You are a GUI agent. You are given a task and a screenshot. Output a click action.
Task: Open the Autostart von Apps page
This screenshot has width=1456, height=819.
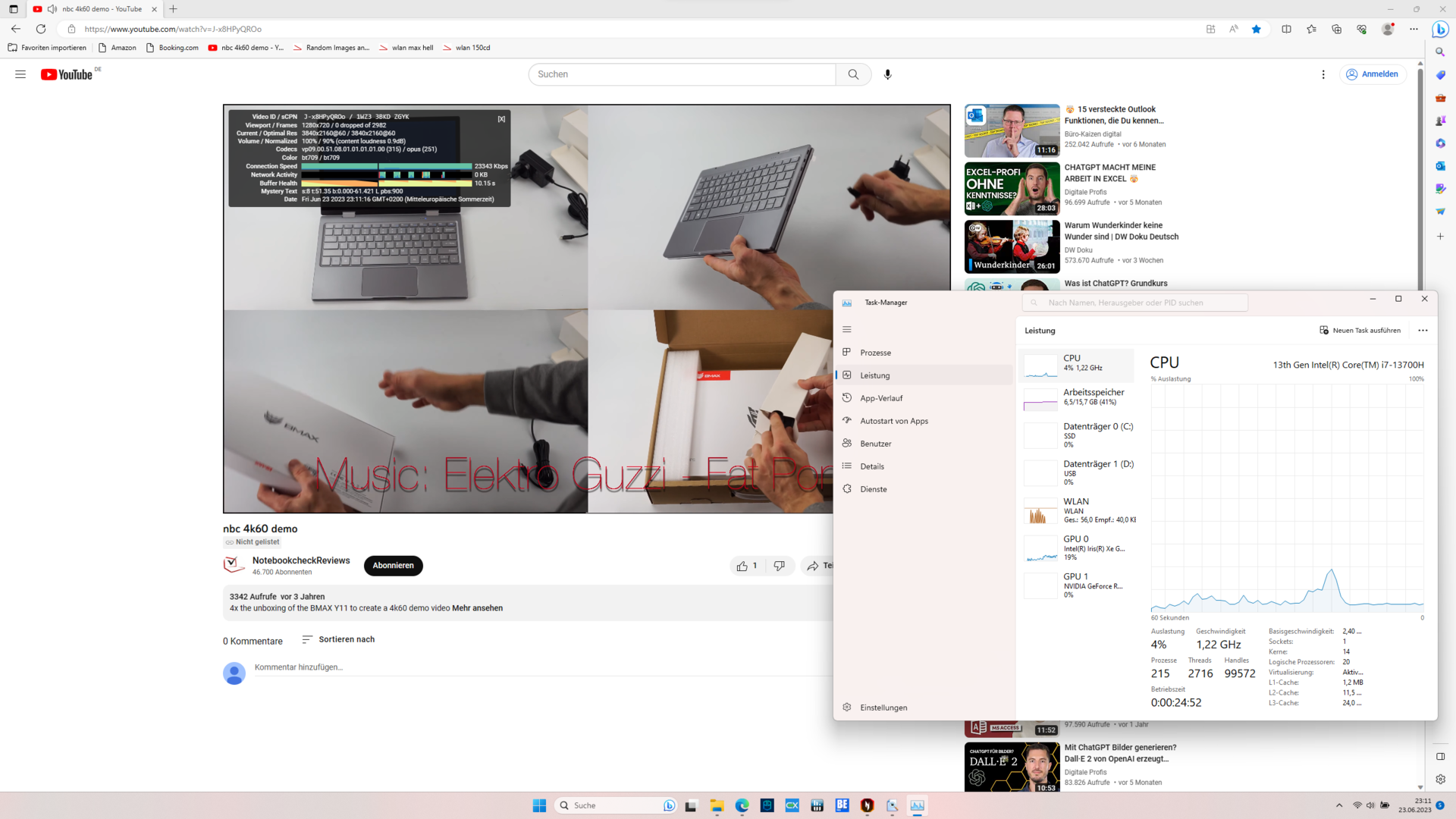[x=893, y=421]
